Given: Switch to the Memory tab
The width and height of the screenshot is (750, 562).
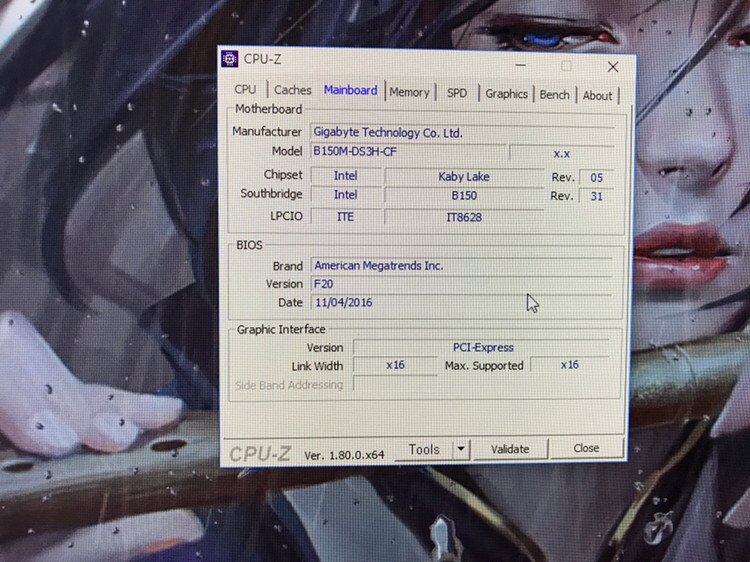Looking at the screenshot, I should point(409,92).
